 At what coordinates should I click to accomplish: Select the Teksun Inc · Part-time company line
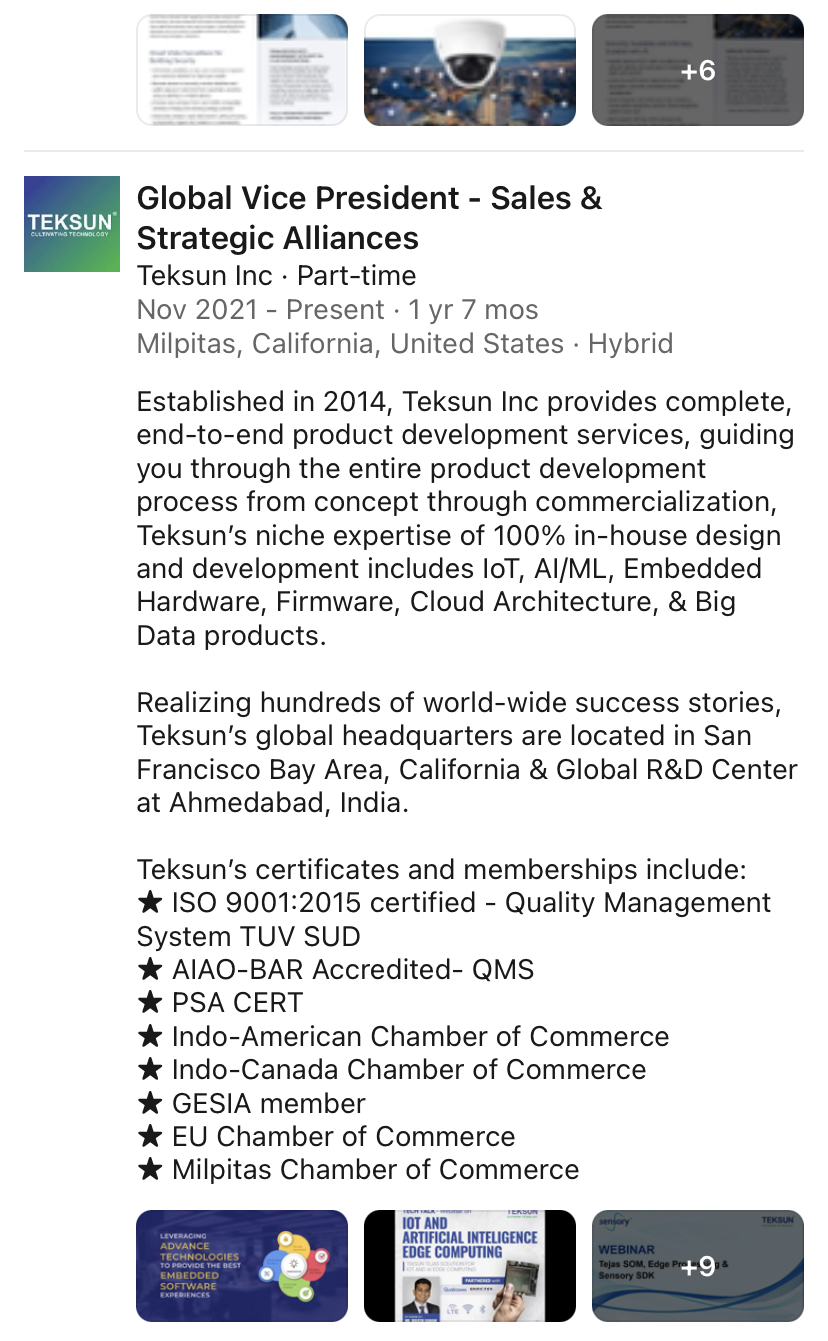click(277, 276)
